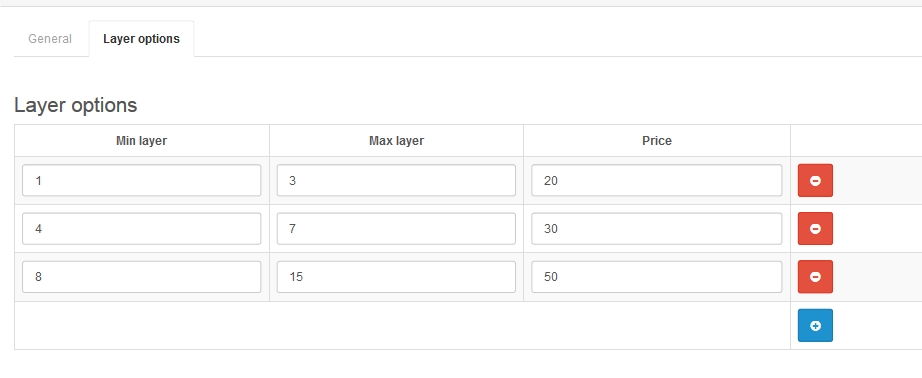Remove the layer row priced 20
Viewport: 922px width, 378px height.
[x=815, y=180]
